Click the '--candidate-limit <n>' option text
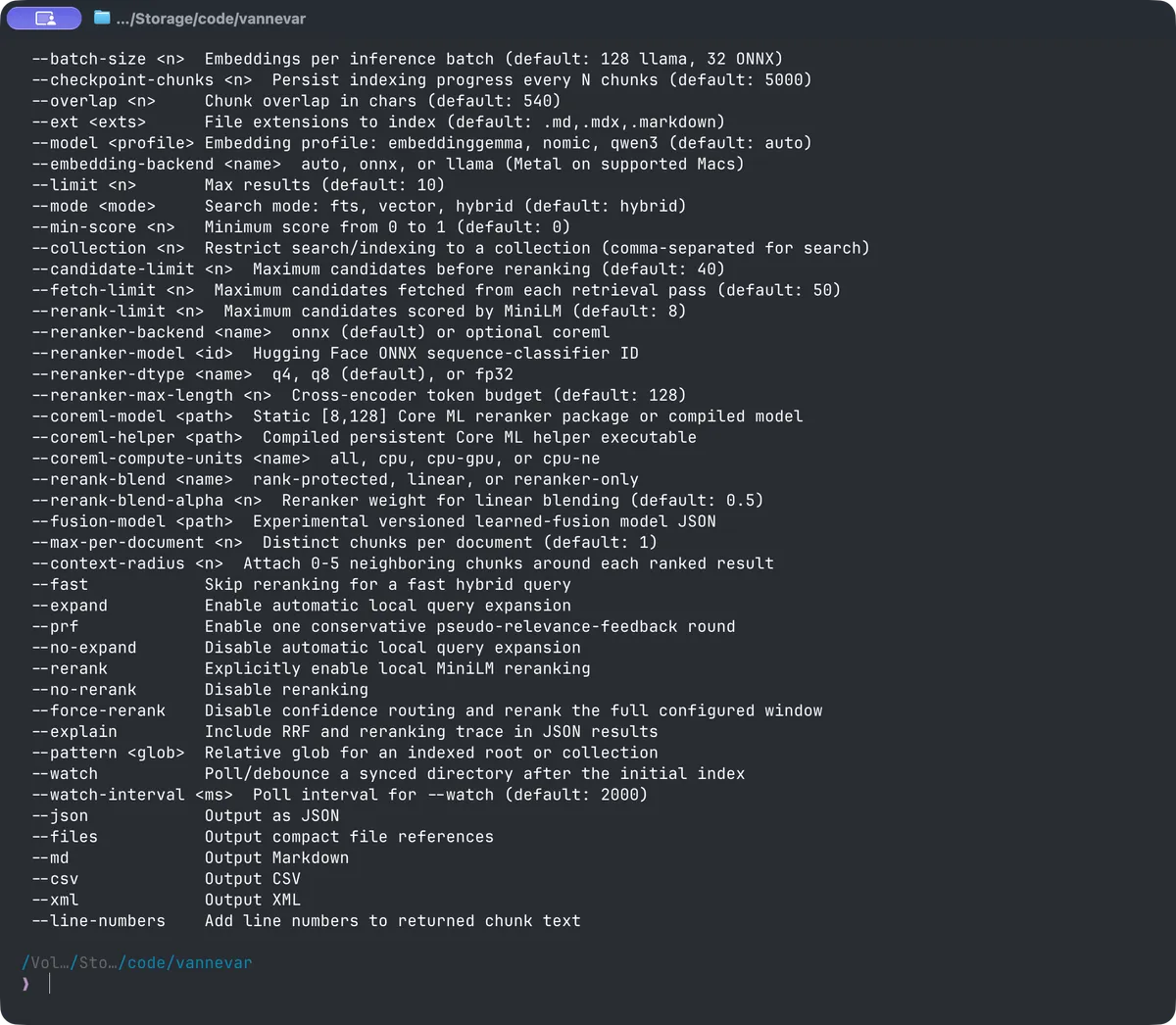The image size is (1176, 1025). tap(131, 269)
